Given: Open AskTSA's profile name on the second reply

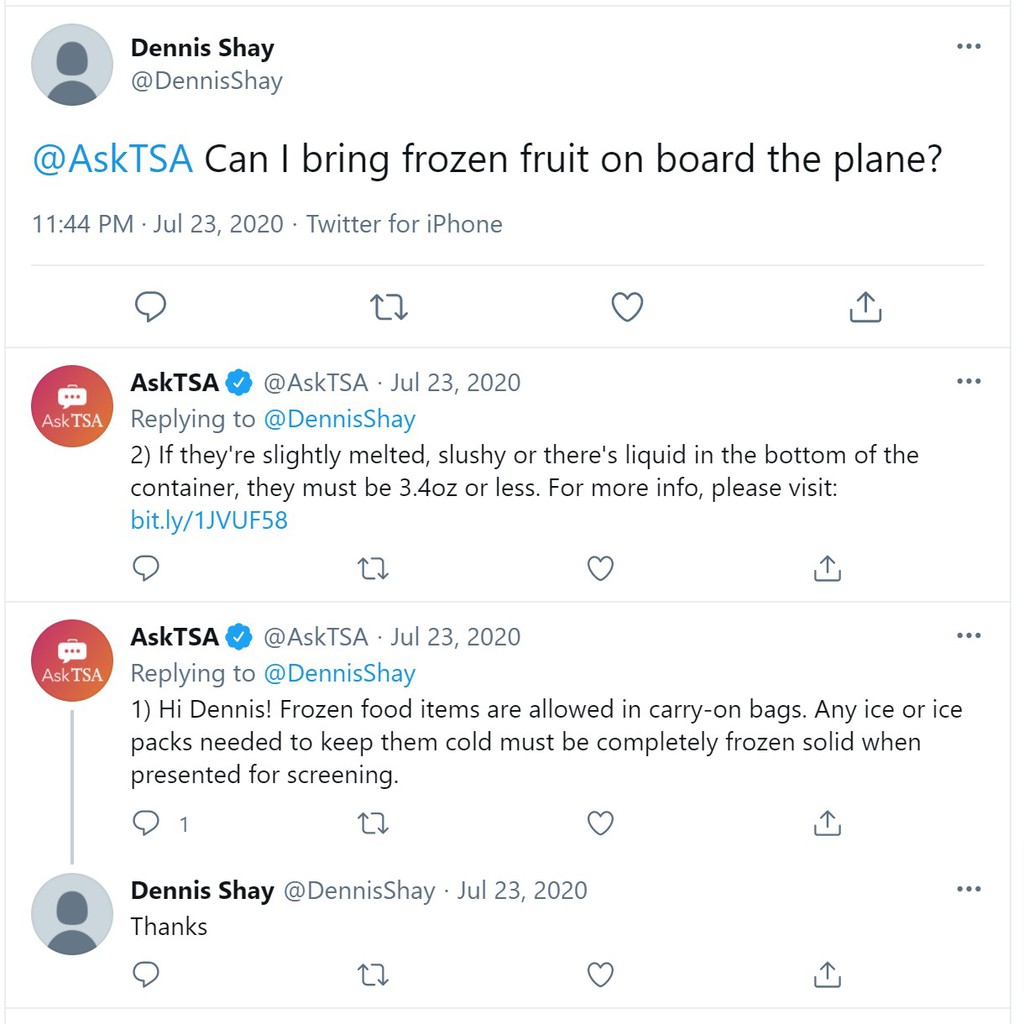Looking at the screenshot, I should [173, 636].
